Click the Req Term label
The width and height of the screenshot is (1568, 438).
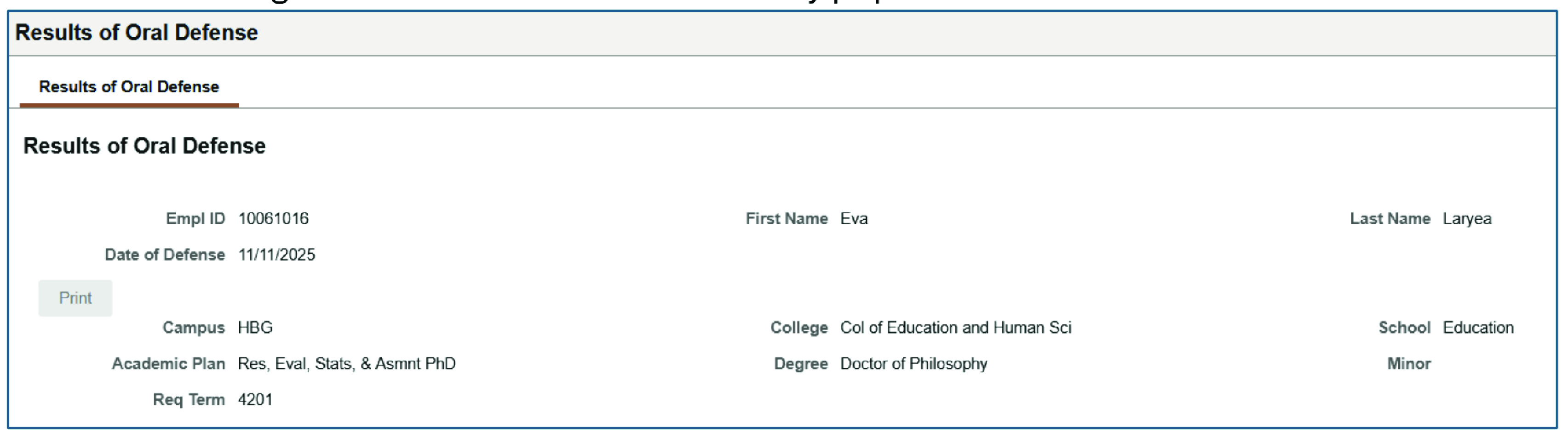pyautogui.click(x=189, y=399)
